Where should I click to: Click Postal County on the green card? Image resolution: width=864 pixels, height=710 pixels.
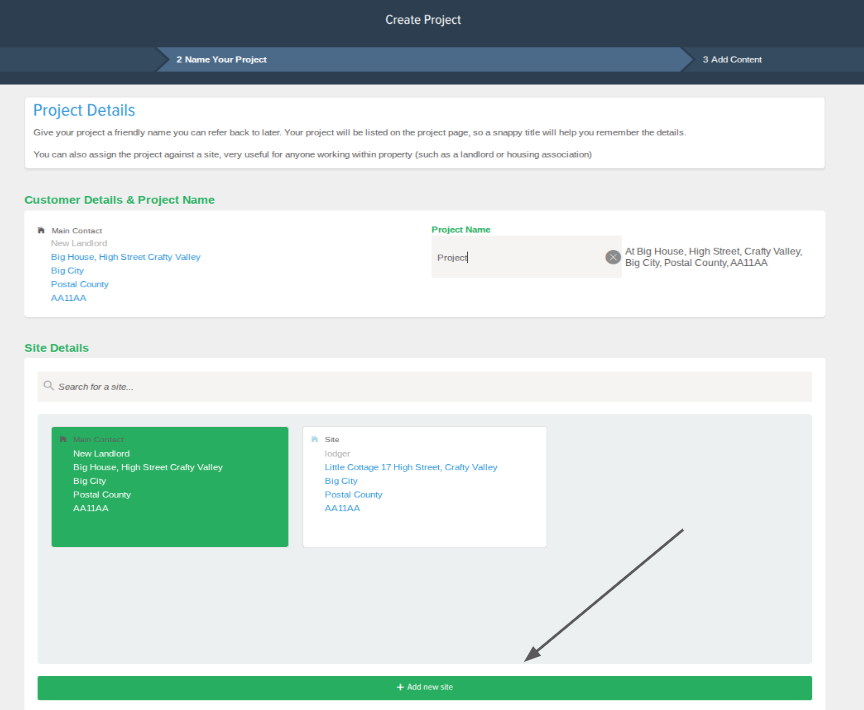[x=102, y=495]
